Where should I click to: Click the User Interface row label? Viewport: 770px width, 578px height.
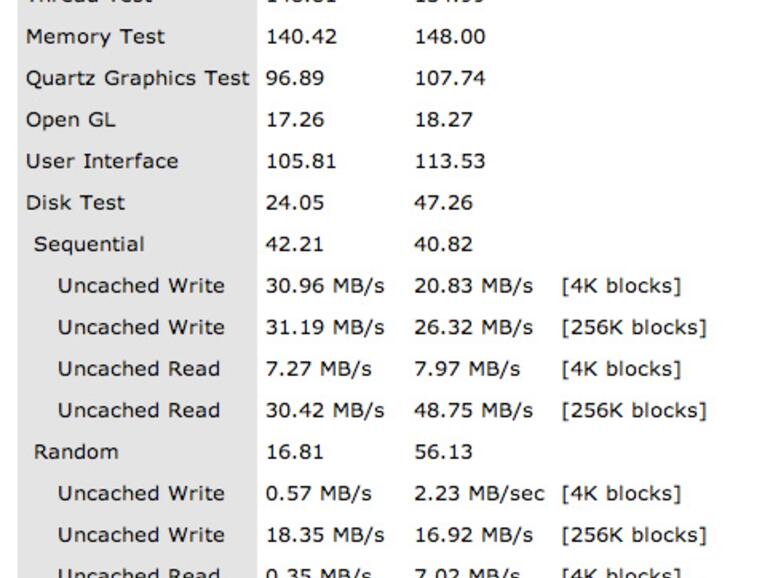[x=102, y=161]
